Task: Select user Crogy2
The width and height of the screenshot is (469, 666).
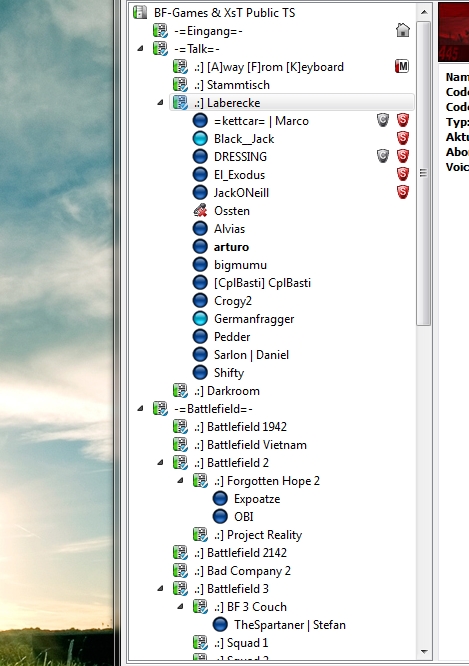Action: [233, 301]
